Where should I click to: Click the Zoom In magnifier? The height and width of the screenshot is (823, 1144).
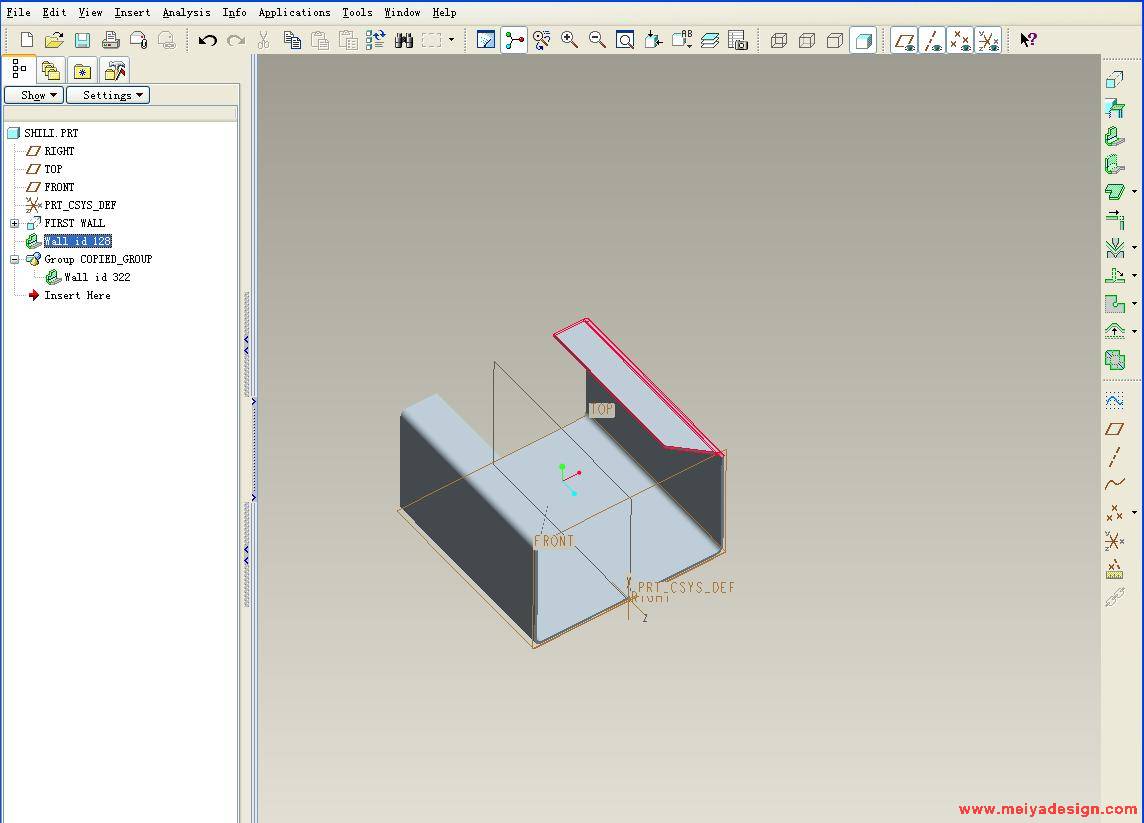point(569,40)
